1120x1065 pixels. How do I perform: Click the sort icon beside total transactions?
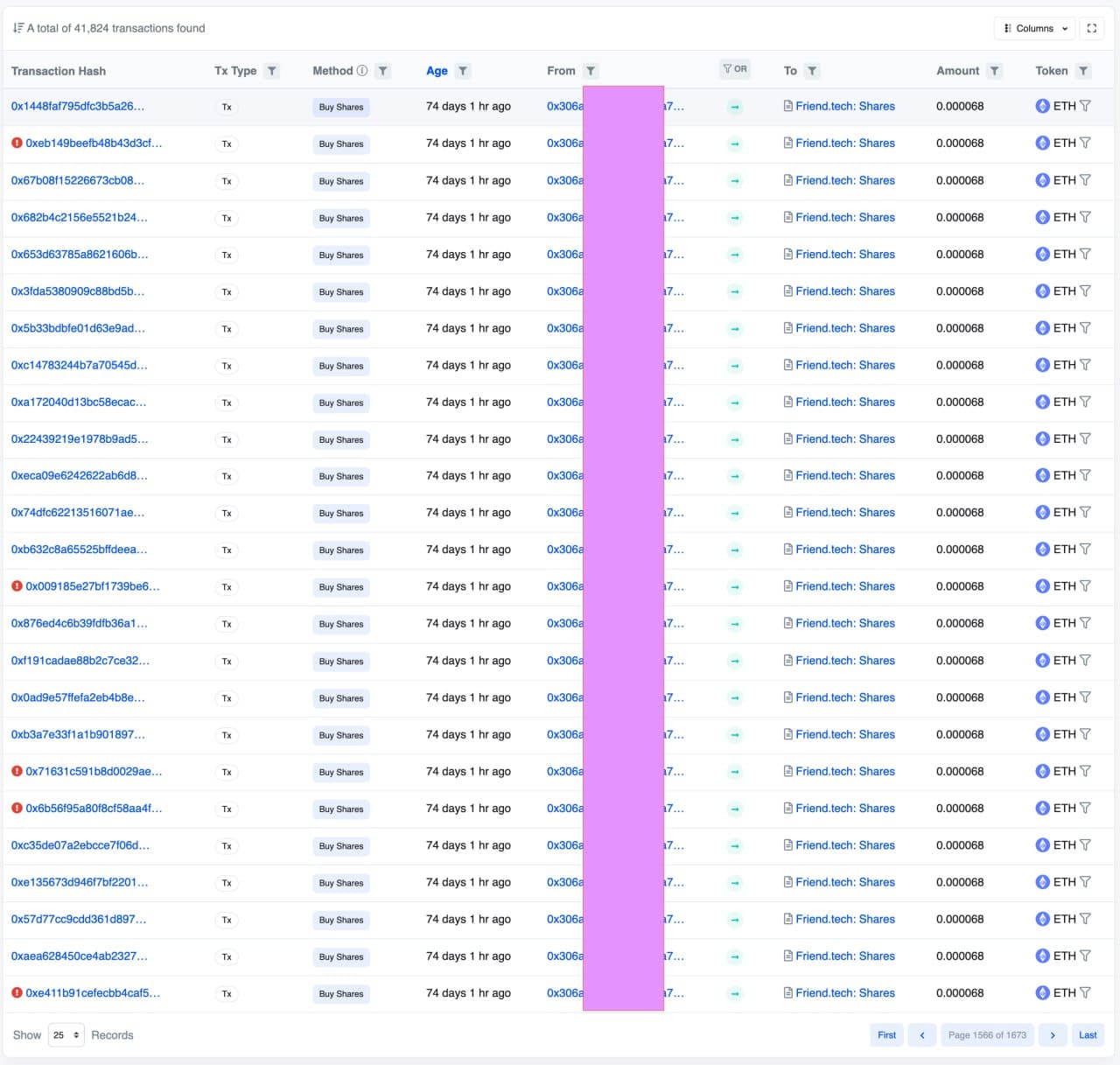(x=17, y=28)
